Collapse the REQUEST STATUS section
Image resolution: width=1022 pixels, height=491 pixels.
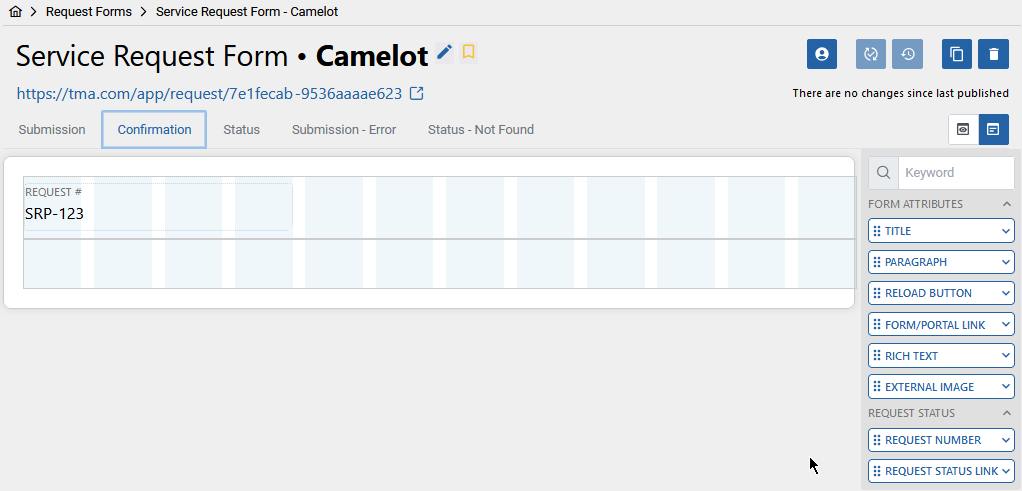1006,413
